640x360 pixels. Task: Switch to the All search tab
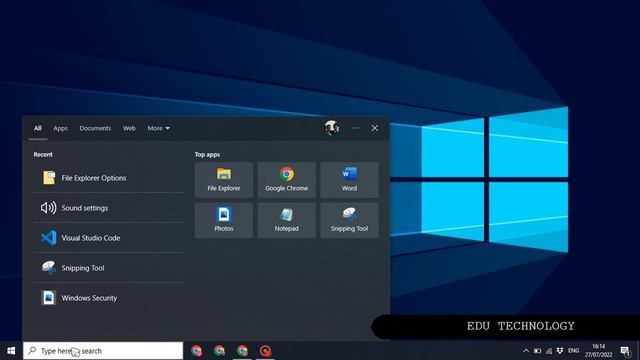point(38,128)
